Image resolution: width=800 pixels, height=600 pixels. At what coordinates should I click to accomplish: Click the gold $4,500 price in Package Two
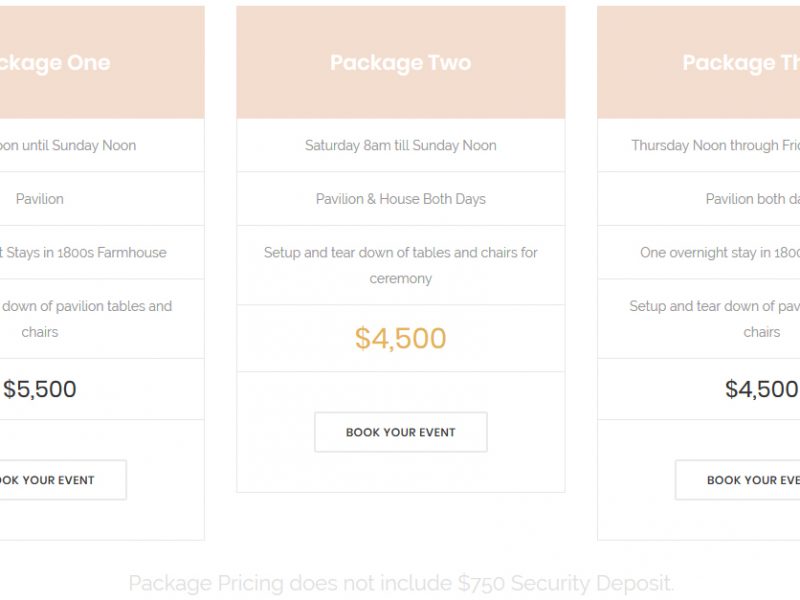click(x=401, y=338)
